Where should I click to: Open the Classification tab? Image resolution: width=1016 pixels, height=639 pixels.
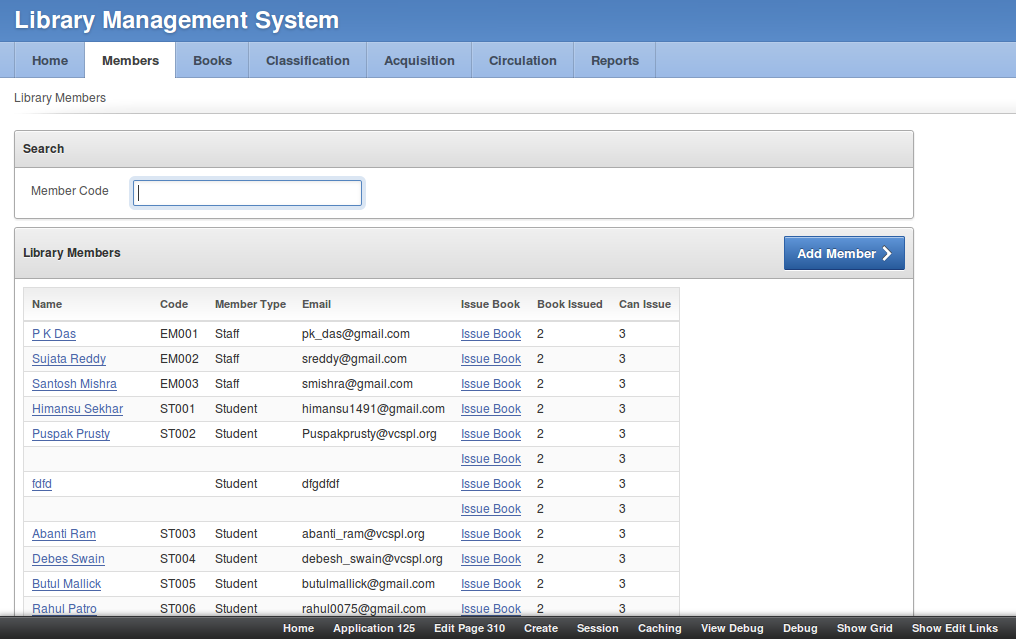pyautogui.click(x=308, y=61)
